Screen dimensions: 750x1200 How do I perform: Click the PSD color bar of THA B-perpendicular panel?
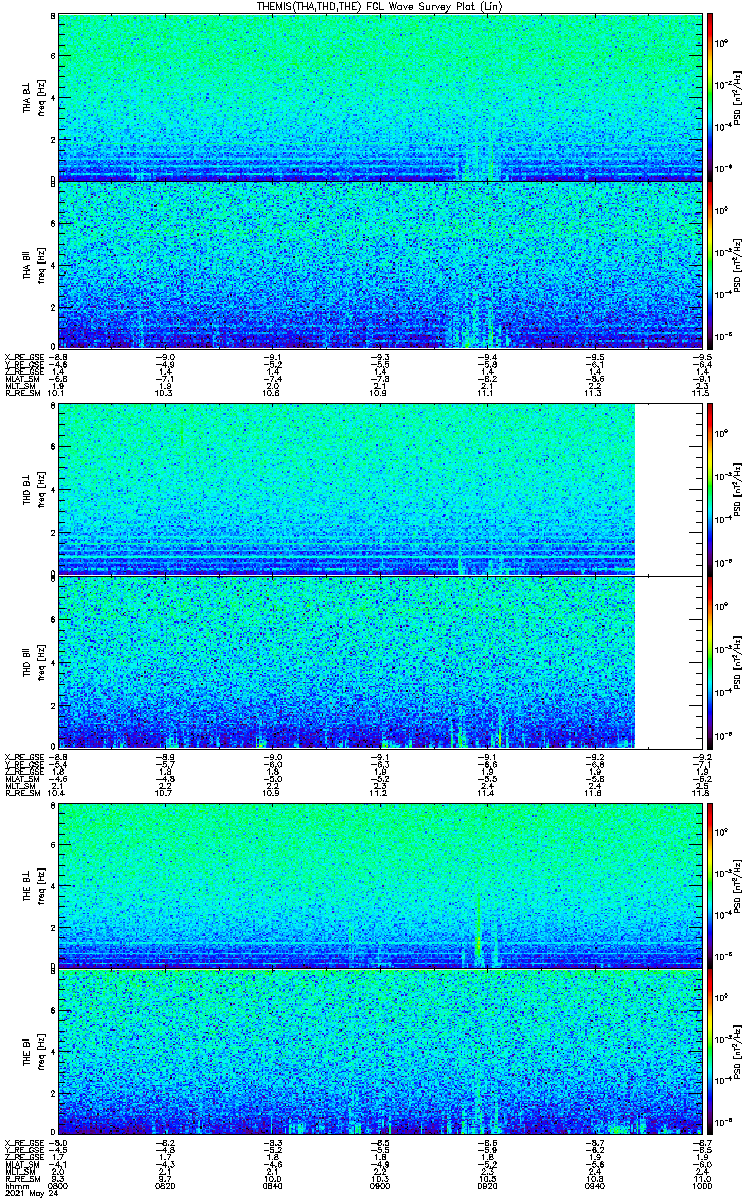point(710,97)
